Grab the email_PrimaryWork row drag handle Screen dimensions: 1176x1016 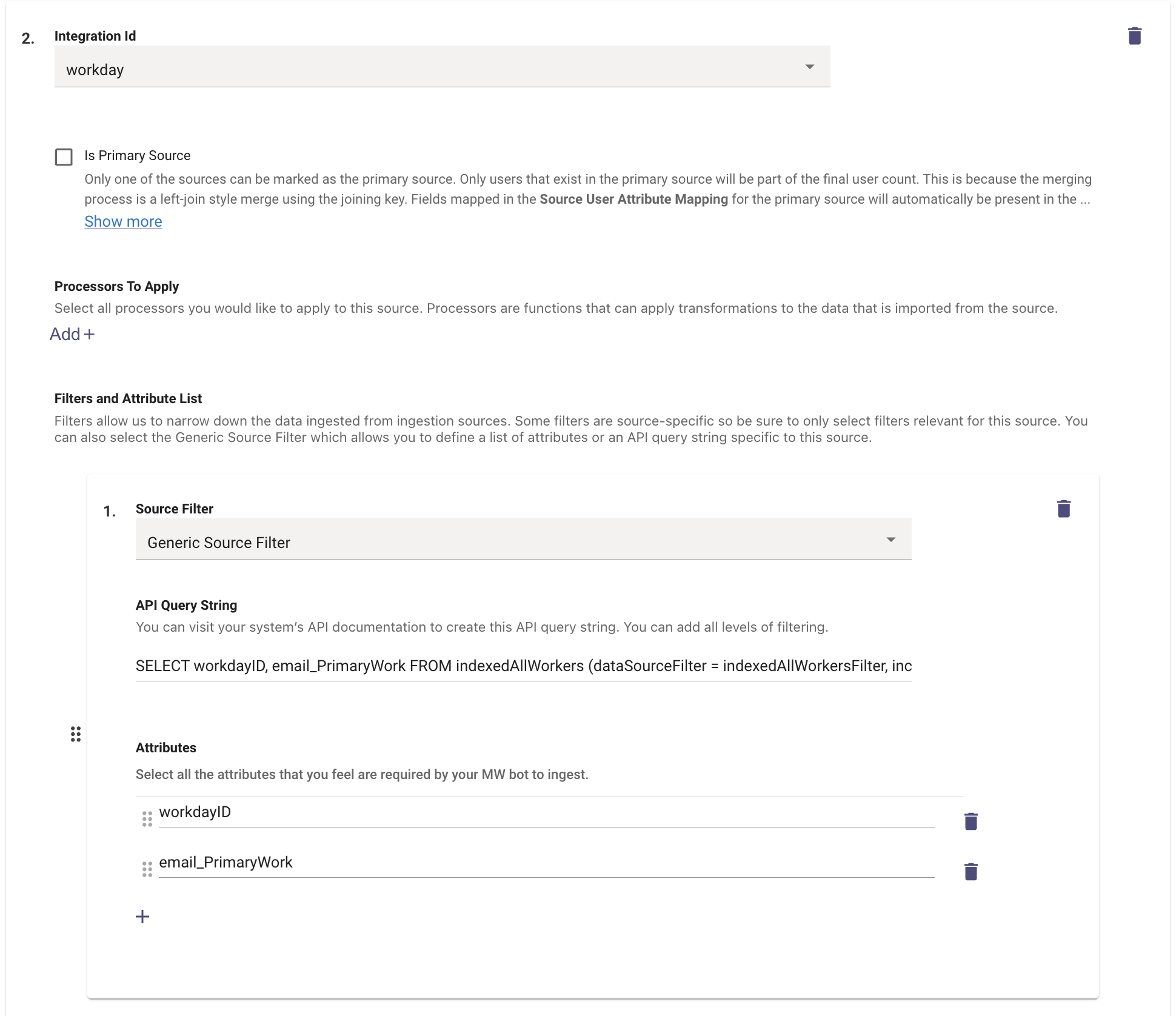(x=147, y=869)
